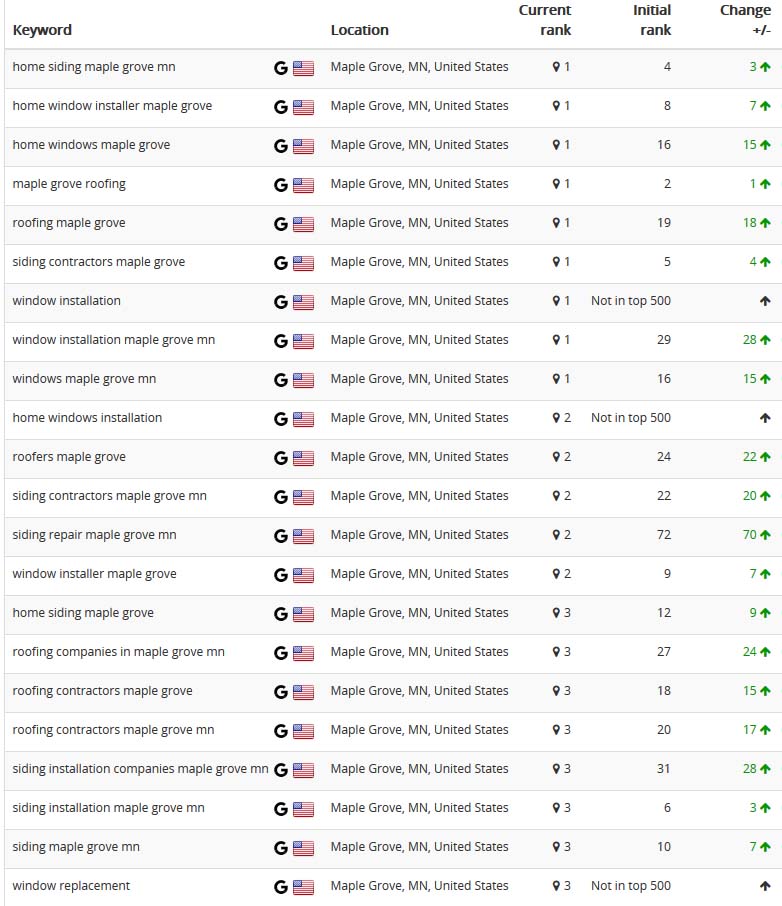Sort by Initial rank column header
The height and width of the screenshot is (906, 782).
click(652, 20)
